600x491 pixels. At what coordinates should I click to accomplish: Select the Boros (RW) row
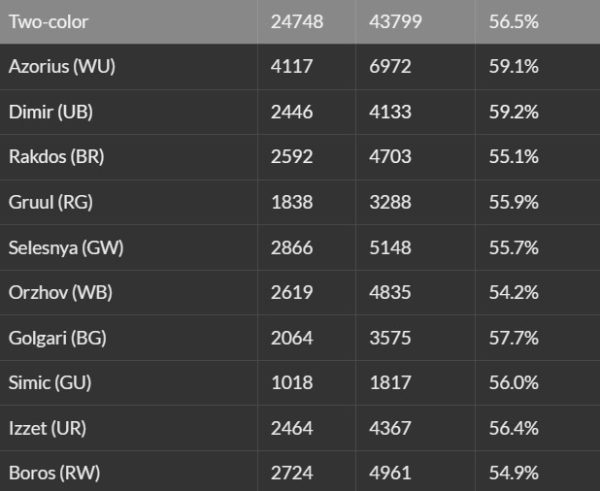(x=52, y=473)
